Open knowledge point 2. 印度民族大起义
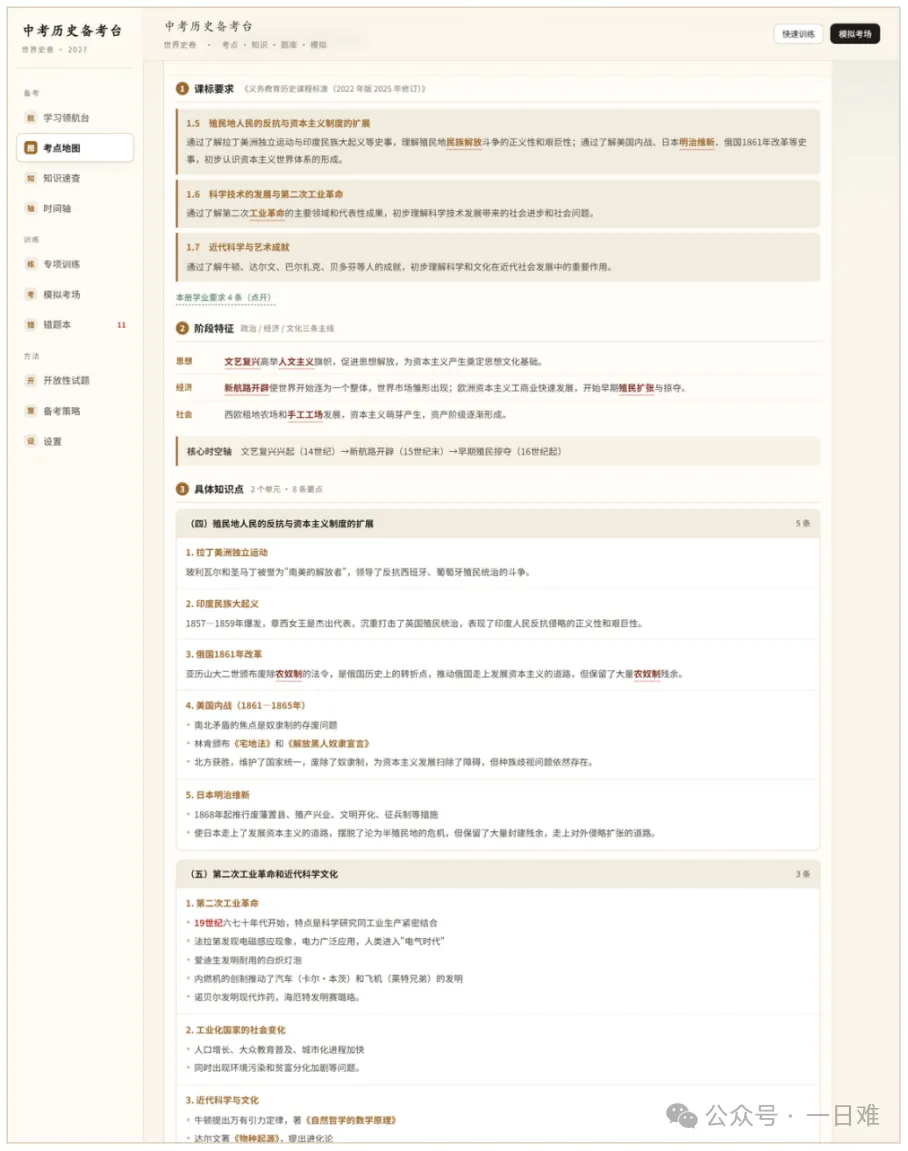Screen dimensions: 908x1151 click(222, 604)
